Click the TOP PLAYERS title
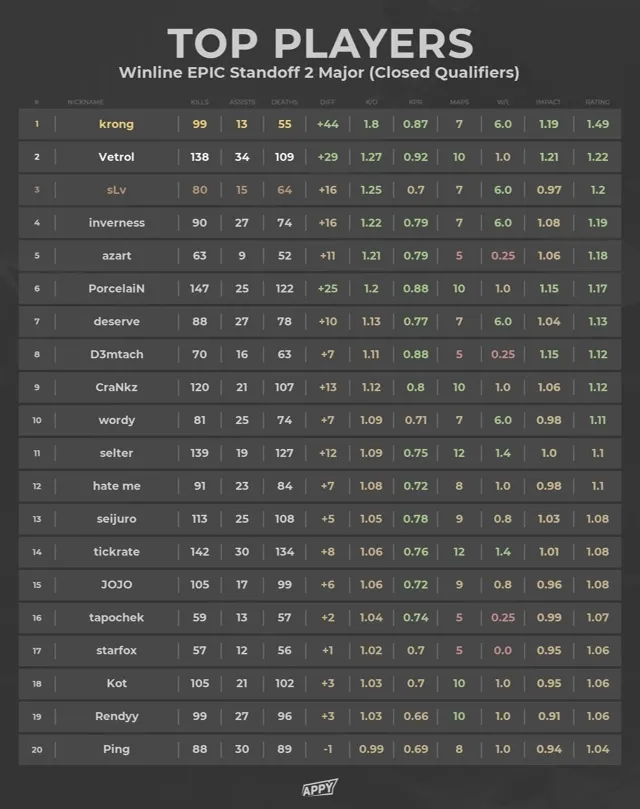Screen dimensions: 640x809 (320, 43)
